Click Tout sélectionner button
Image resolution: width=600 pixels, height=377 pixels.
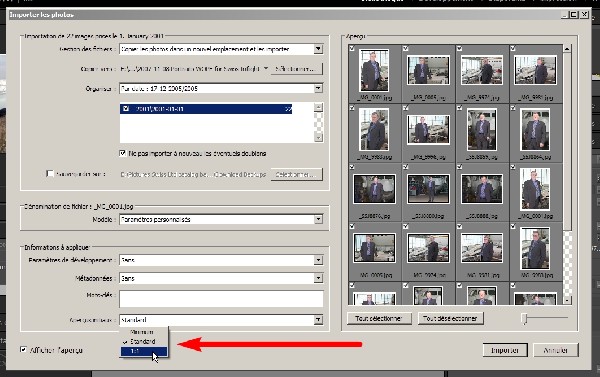pos(379,318)
